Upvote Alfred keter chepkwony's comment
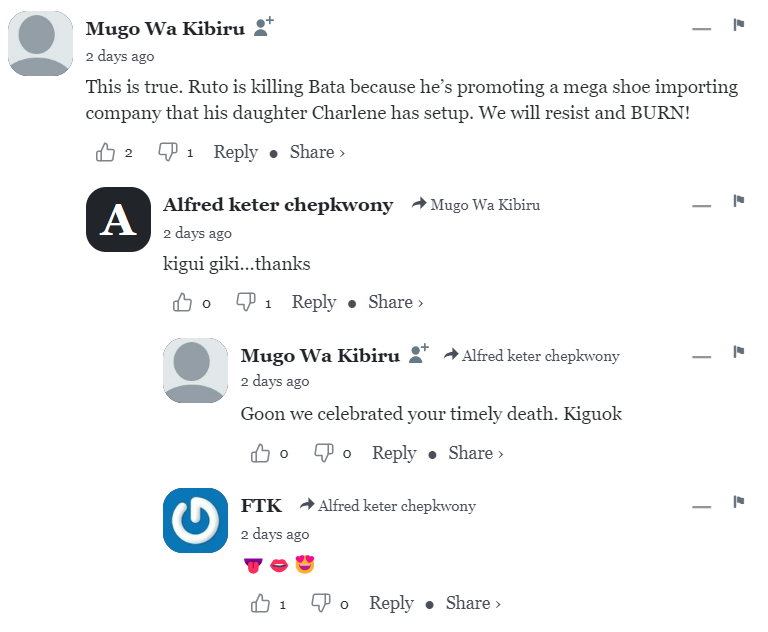 [183, 303]
